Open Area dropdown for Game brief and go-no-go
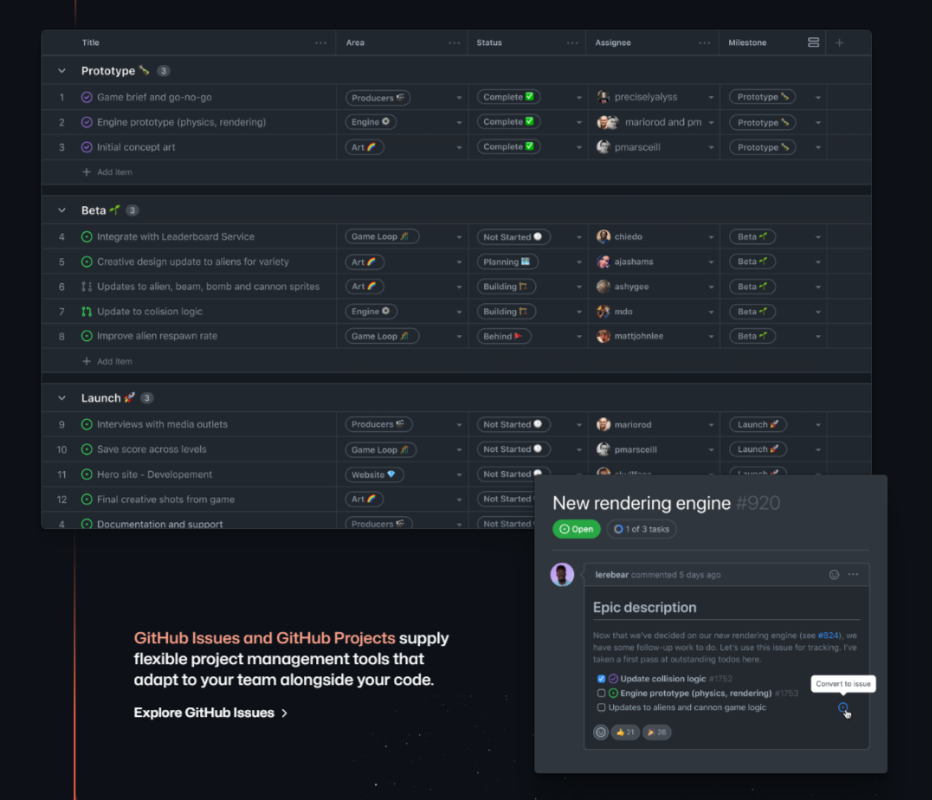This screenshot has width=932, height=800. pyautogui.click(x=459, y=97)
